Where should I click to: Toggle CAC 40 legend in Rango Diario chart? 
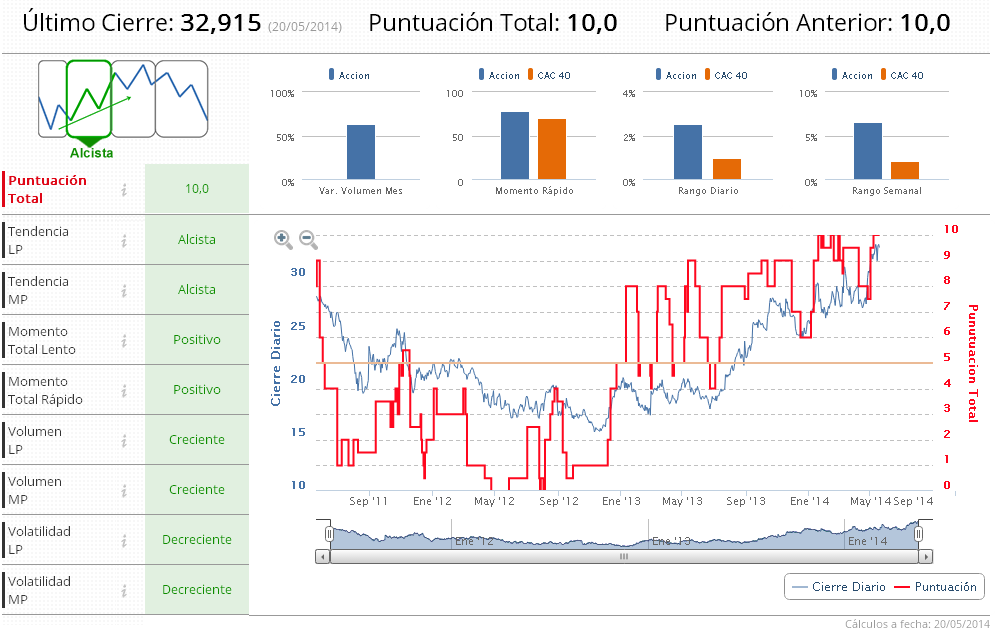click(726, 75)
